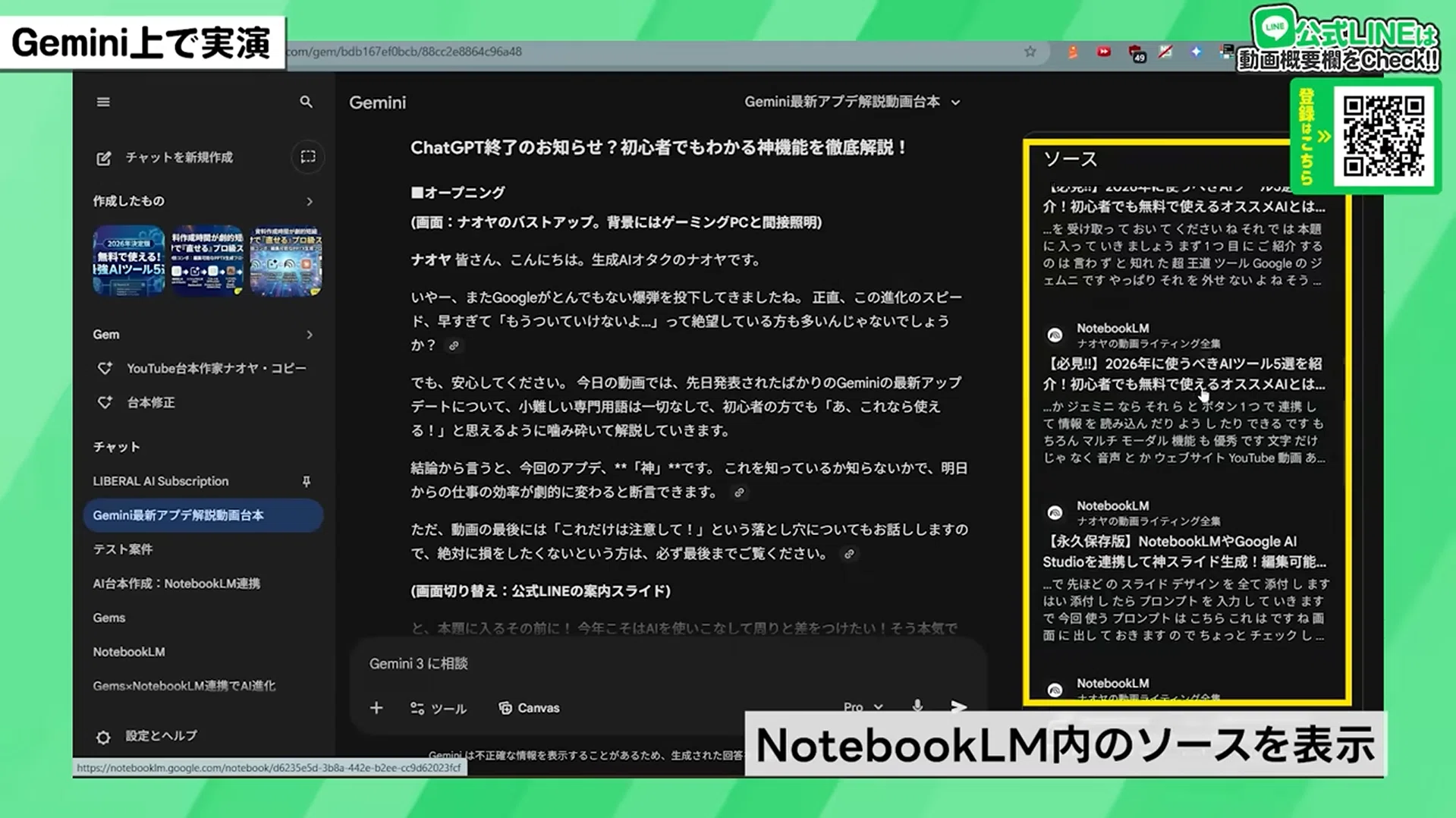Click the plus attach icon in prompt box
The image size is (1456, 818).
(x=376, y=708)
